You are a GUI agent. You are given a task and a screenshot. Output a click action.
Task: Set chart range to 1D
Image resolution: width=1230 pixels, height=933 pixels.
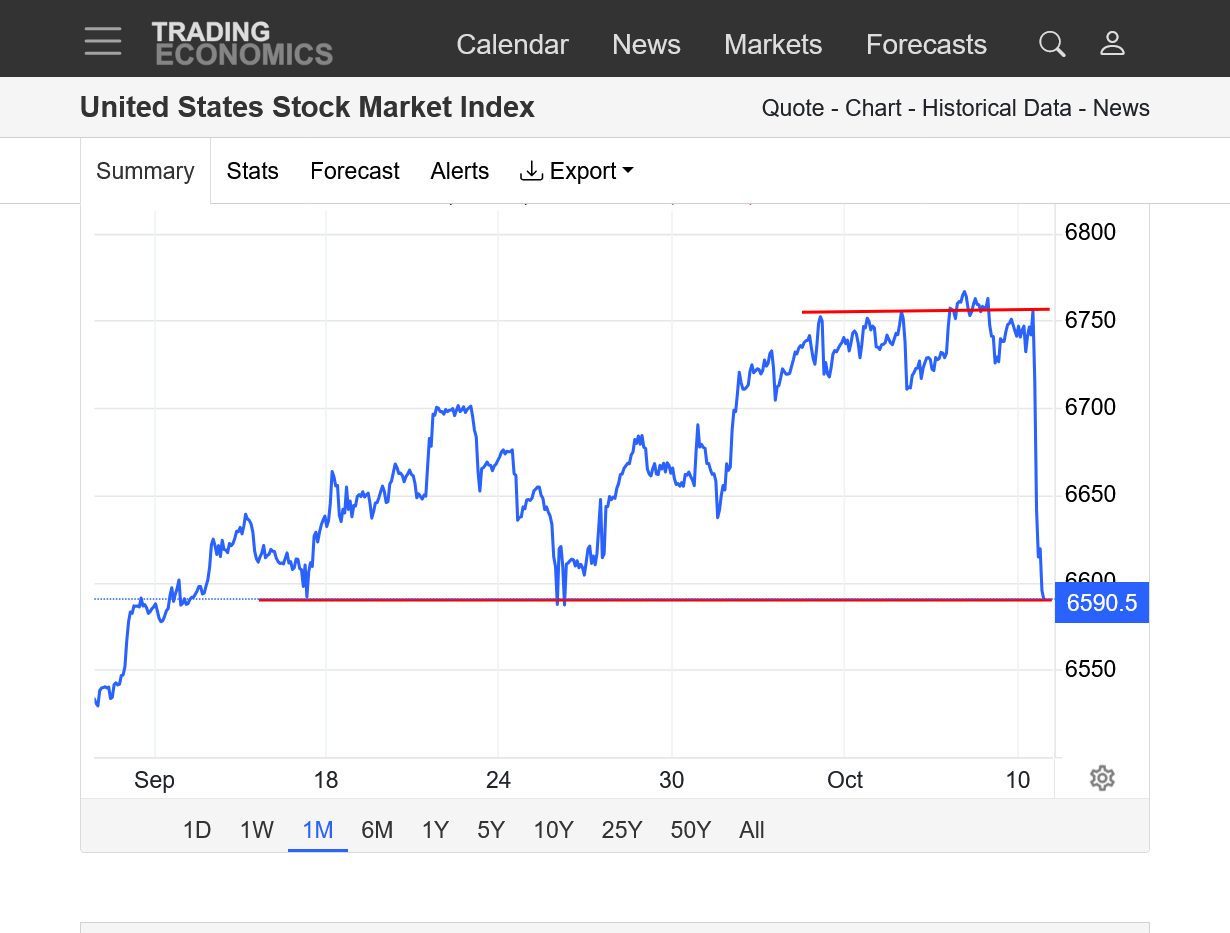click(x=197, y=830)
